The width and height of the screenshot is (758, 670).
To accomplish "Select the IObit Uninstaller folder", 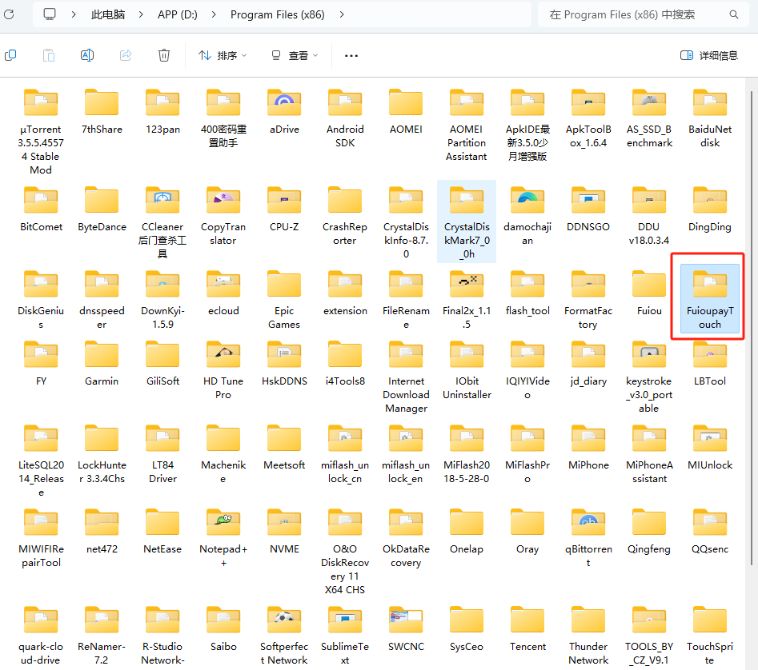I will [x=466, y=369].
